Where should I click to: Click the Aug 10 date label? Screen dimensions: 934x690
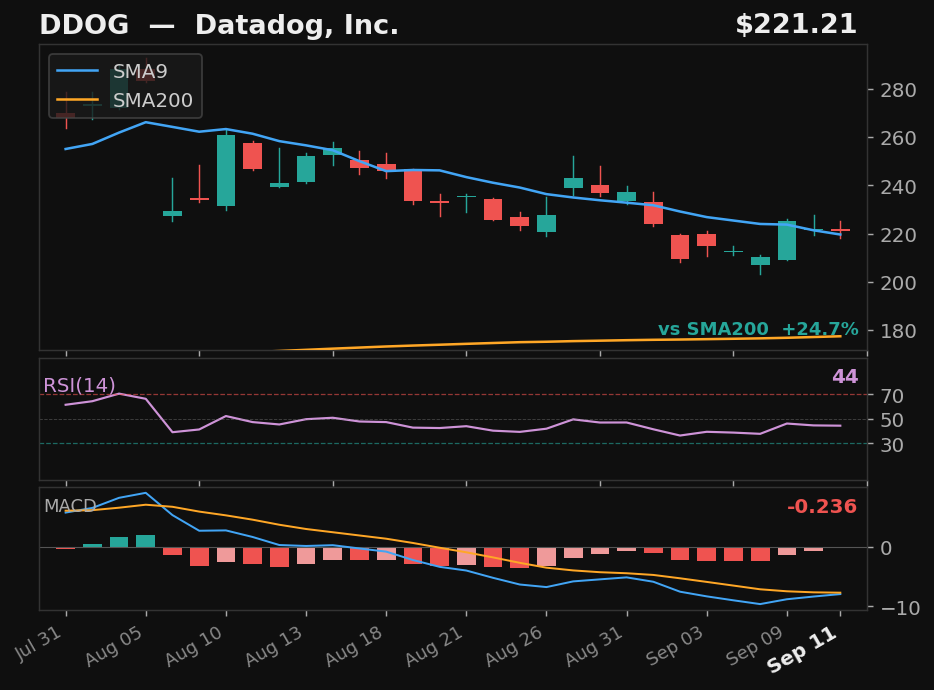point(195,646)
